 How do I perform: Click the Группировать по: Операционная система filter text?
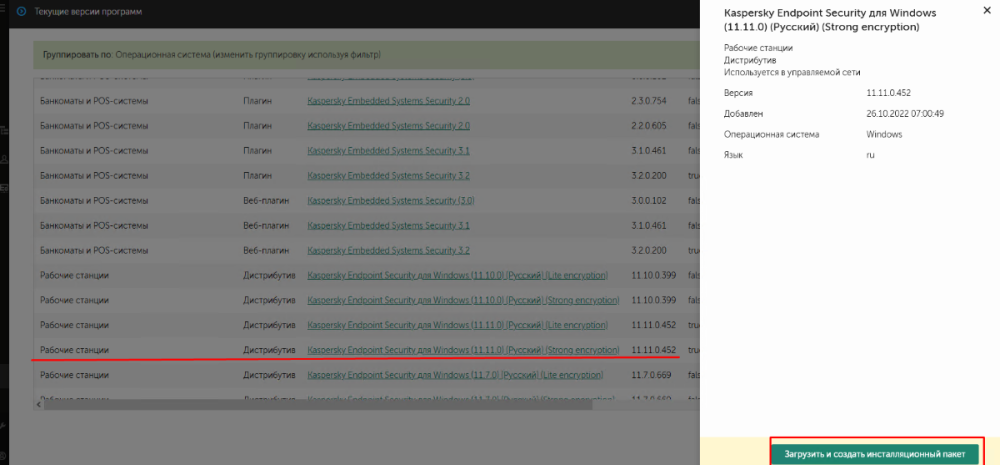212,55
